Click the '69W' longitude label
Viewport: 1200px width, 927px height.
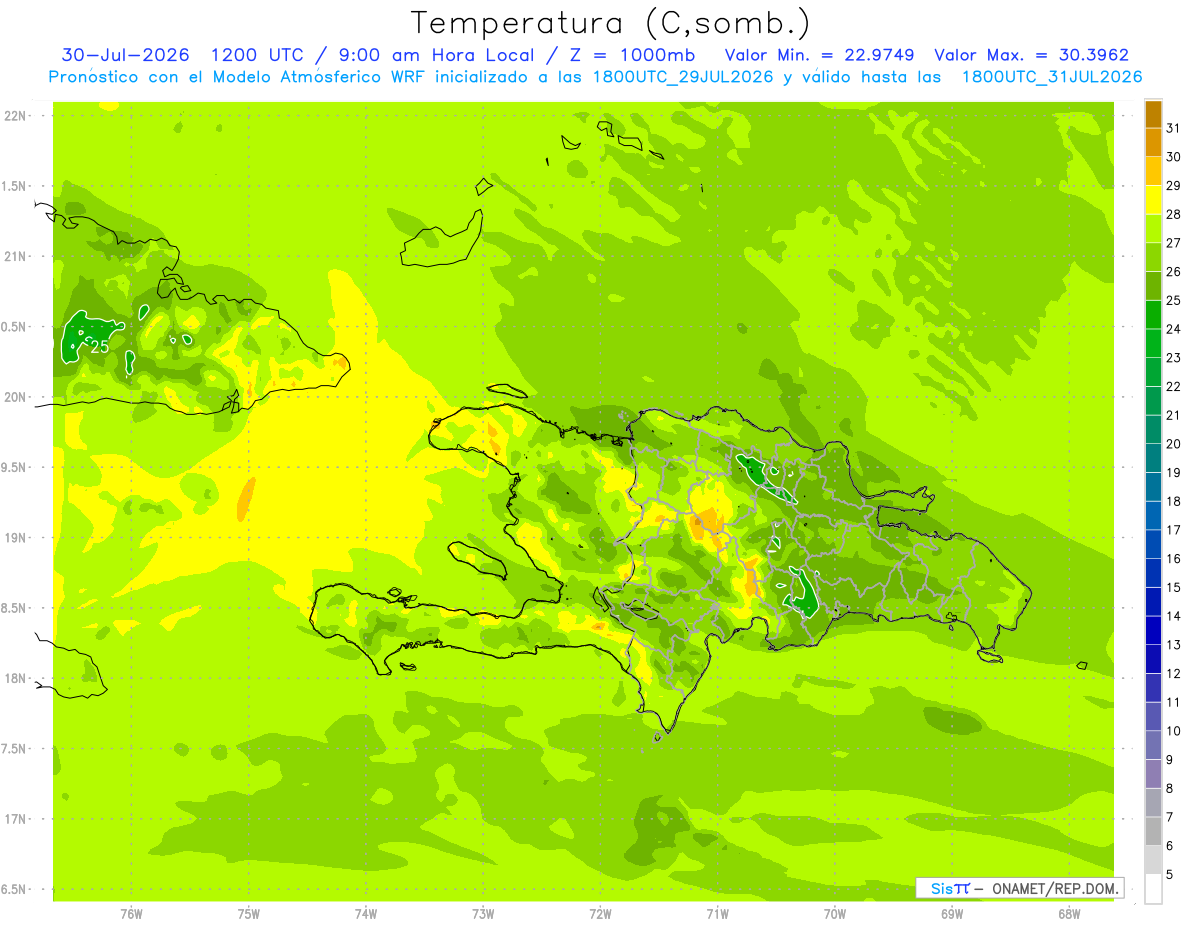[x=952, y=913]
